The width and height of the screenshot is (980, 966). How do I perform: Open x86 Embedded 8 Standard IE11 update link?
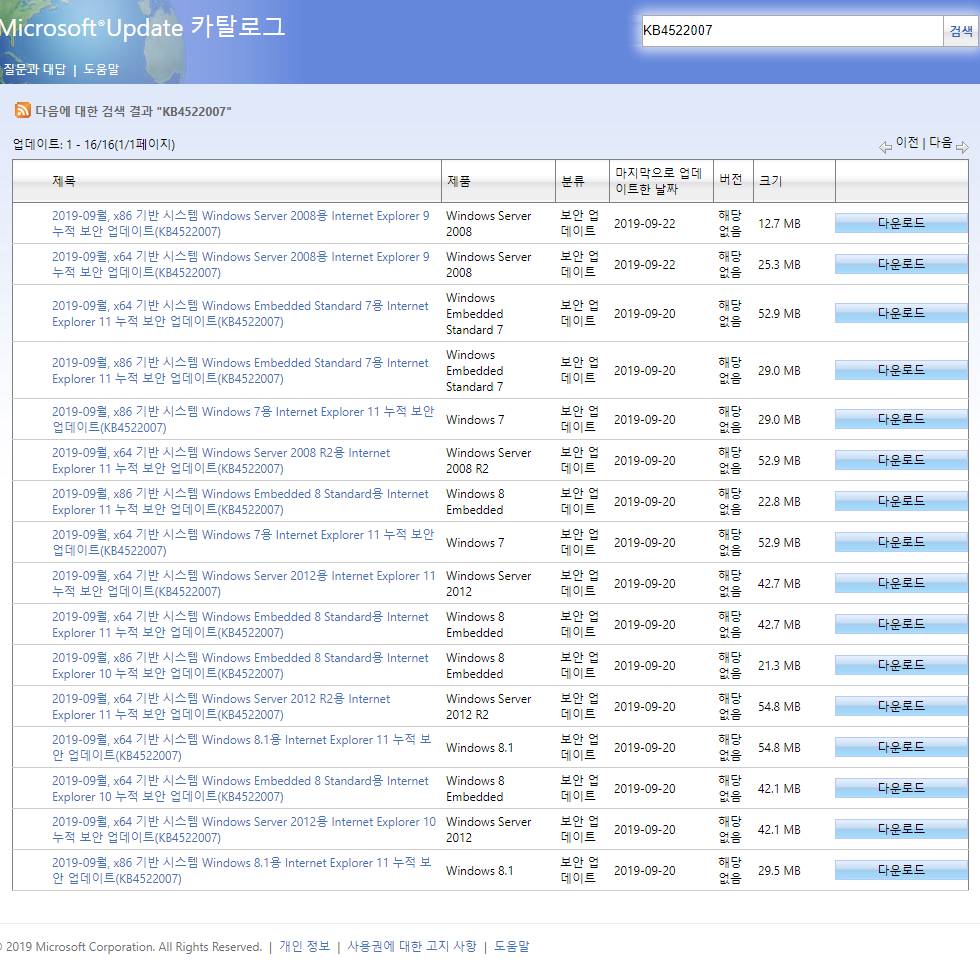[240, 501]
